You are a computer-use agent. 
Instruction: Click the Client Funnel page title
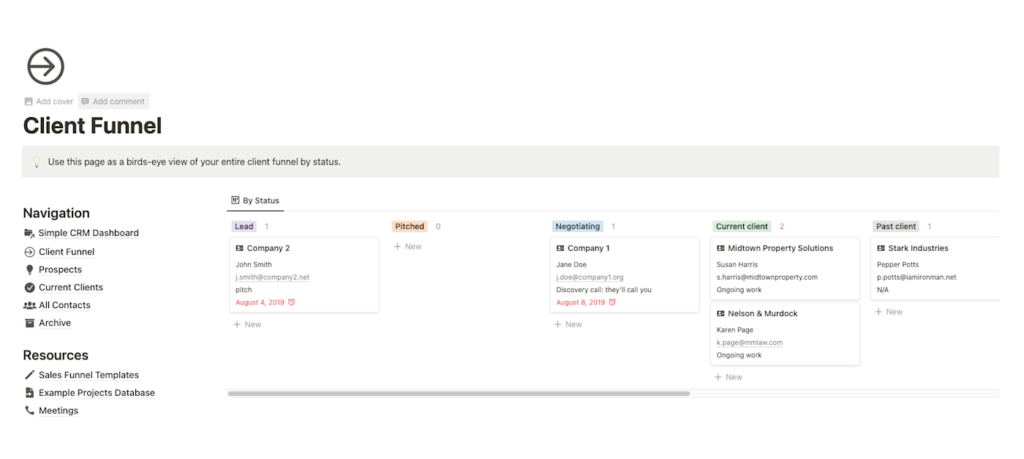pyautogui.click(x=92, y=125)
